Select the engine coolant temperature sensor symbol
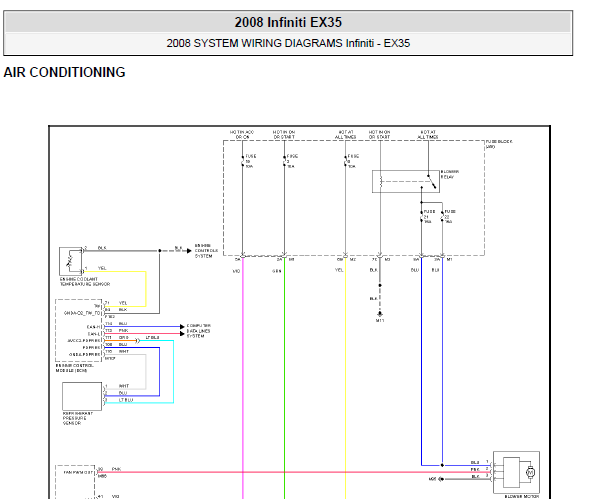Image resolution: width=602 pixels, height=499 pixels. point(71,261)
